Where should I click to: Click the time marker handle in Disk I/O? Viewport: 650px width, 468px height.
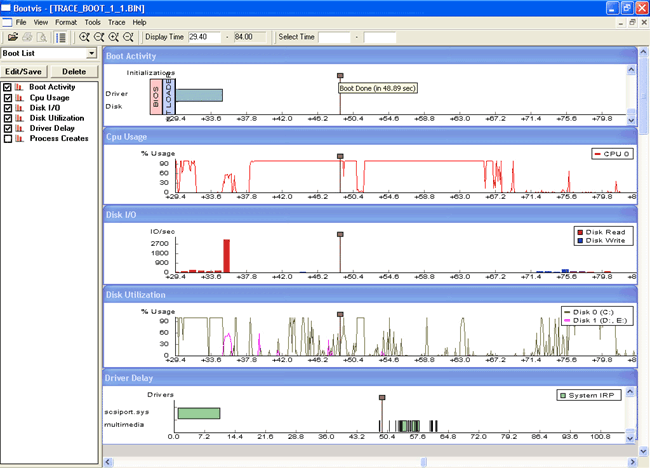[x=340, y=234]
